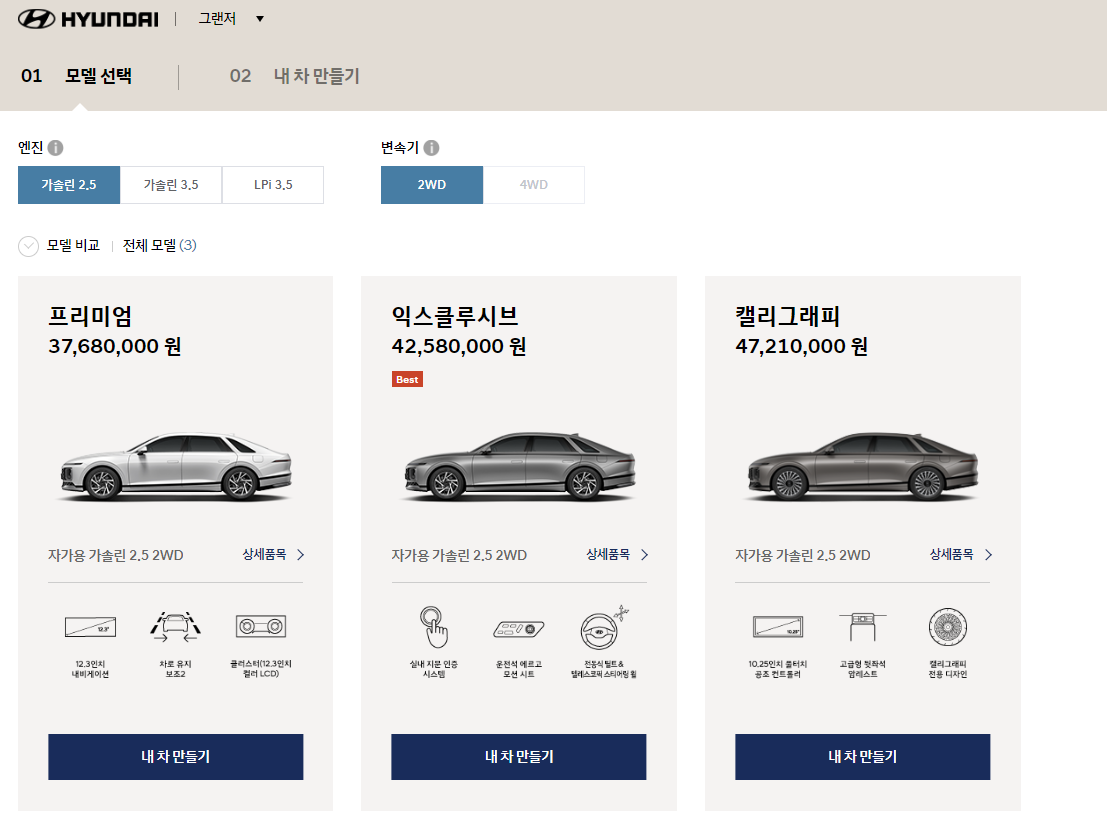The image size is (1107, 823).
Task: Click the 전체 모델 (3) link
Action: pos(160,246)
